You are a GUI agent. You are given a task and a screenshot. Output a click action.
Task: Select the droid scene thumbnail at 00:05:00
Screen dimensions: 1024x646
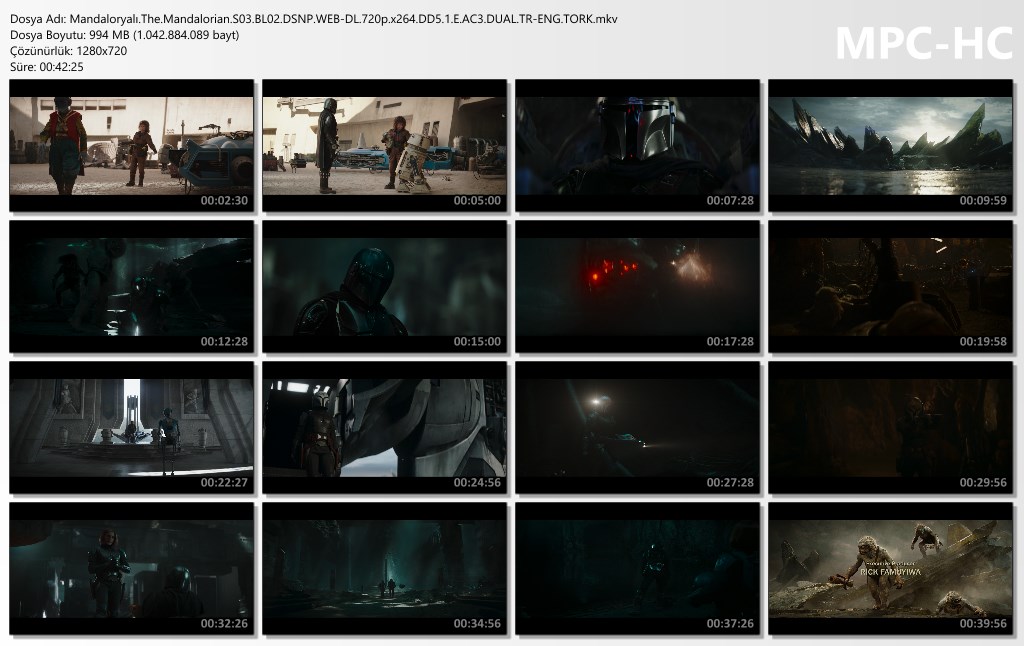pos(385,146)
